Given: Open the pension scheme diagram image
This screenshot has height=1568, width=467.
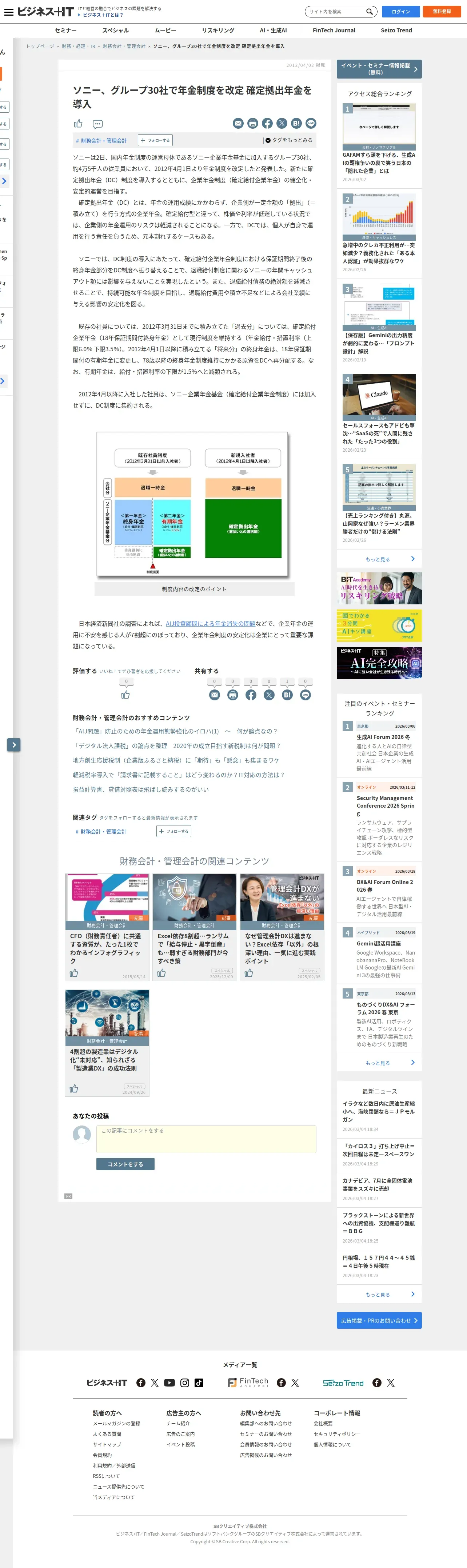Looking at the screenshot, I should coord(192,505).
